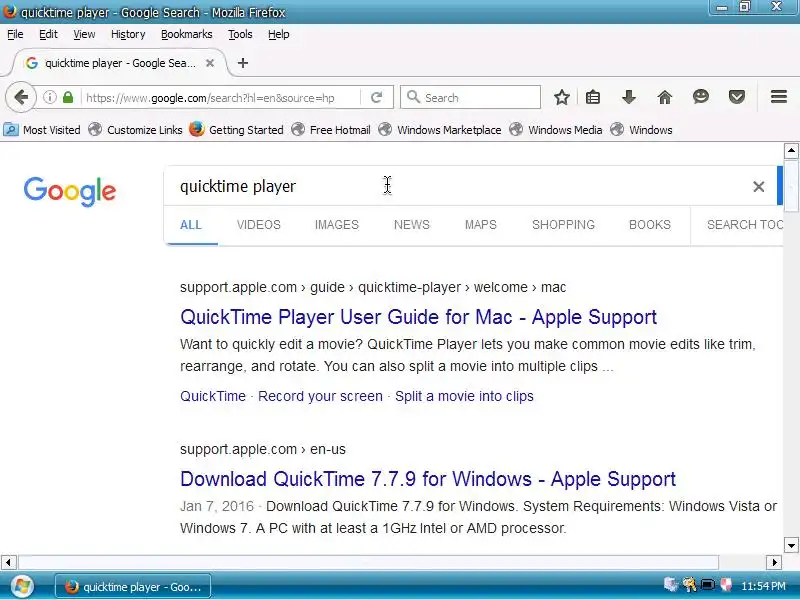800x600 pixels.
Task: Click the vertical scrollbar down arrow
Action: pyautogui.click(x=791, y=545)
